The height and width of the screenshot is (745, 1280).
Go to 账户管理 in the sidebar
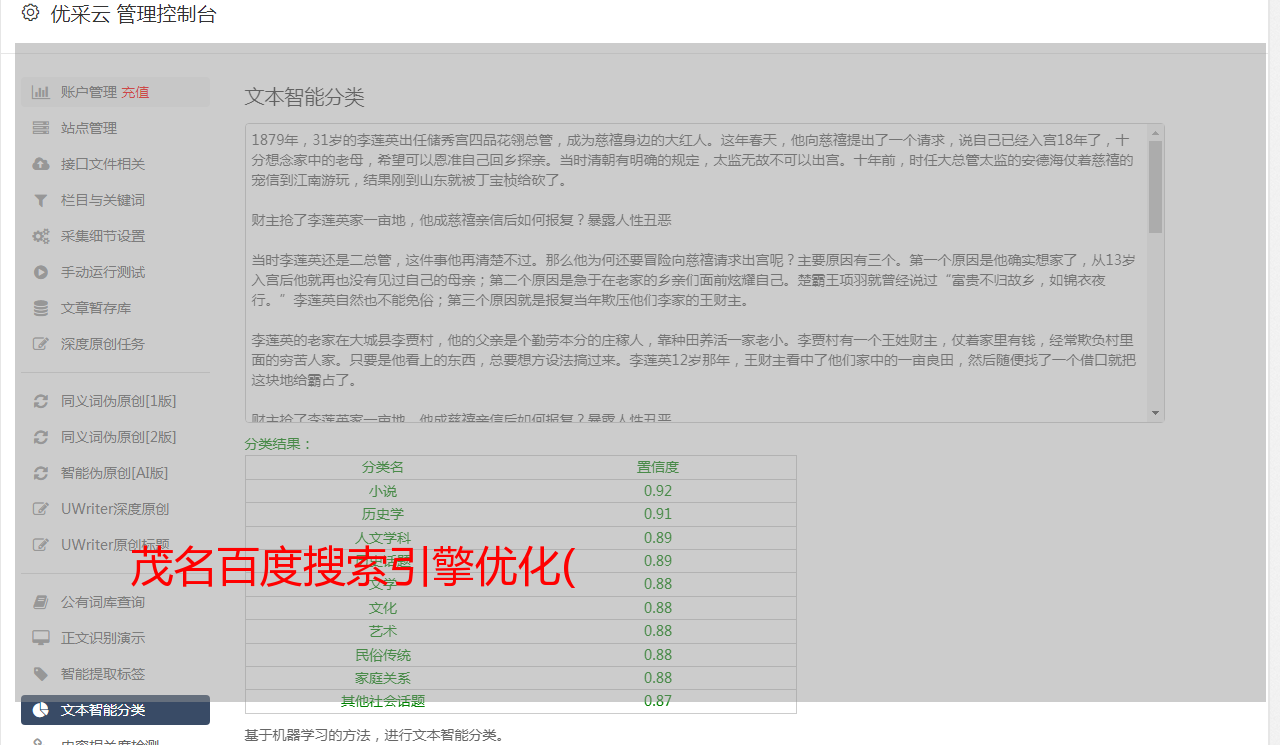(89, 92)
